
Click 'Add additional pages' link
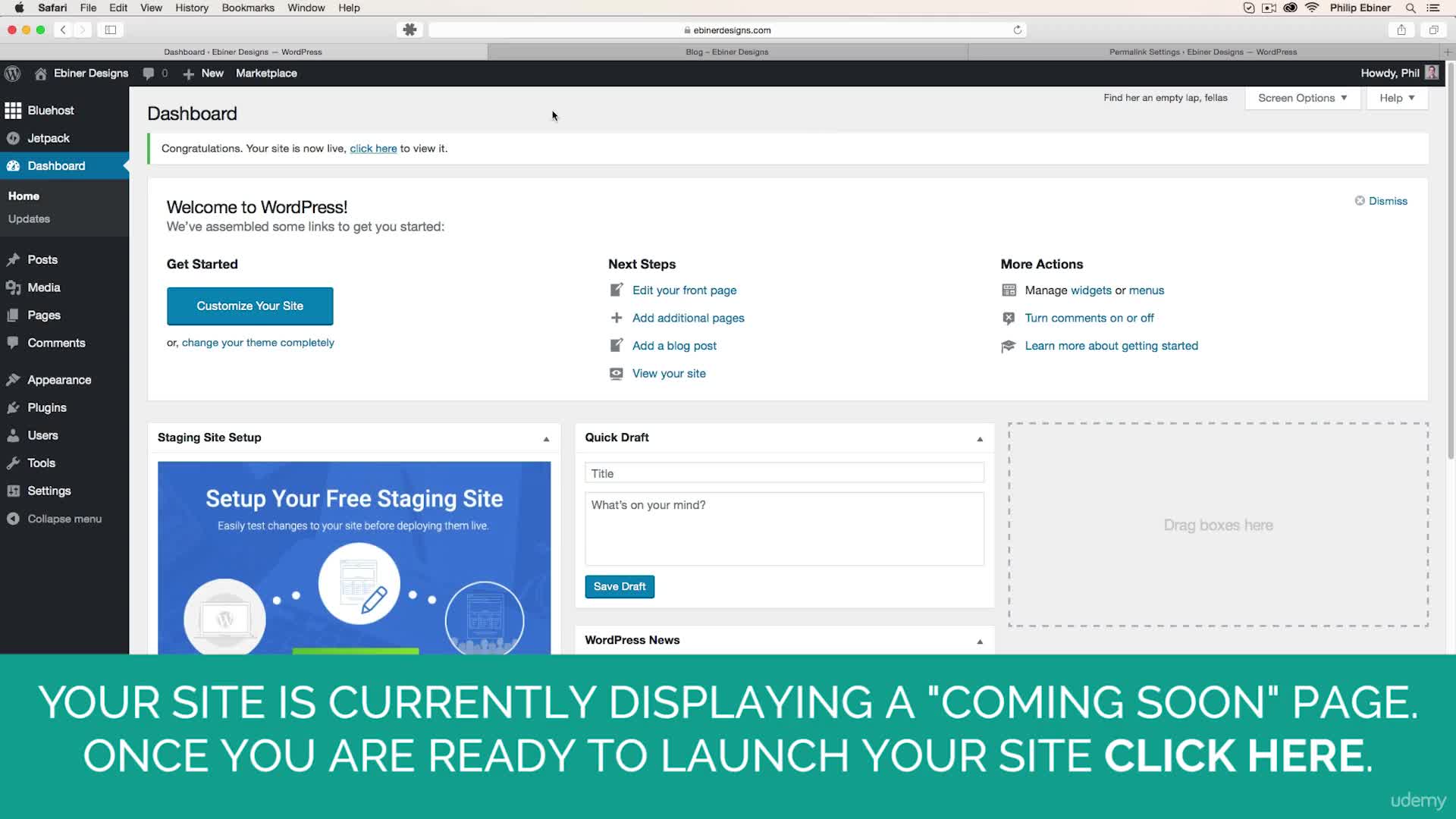click(689, 318)
